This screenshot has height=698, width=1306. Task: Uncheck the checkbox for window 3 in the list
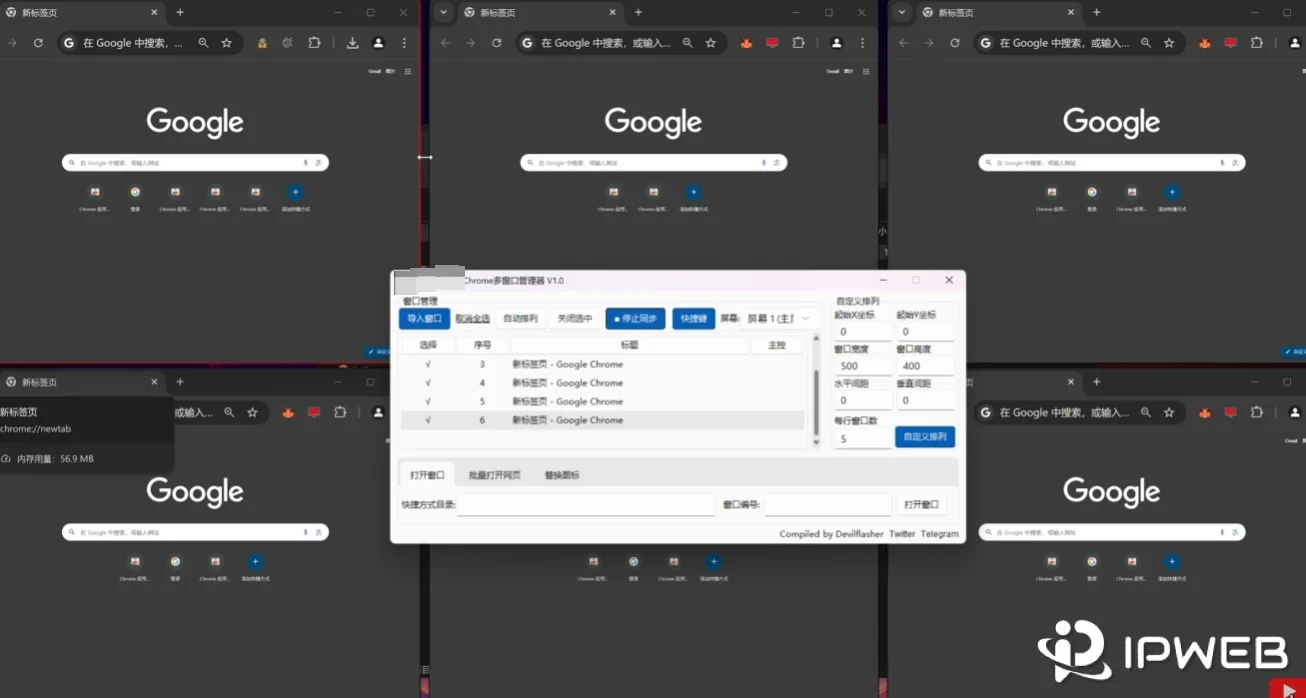428,364
